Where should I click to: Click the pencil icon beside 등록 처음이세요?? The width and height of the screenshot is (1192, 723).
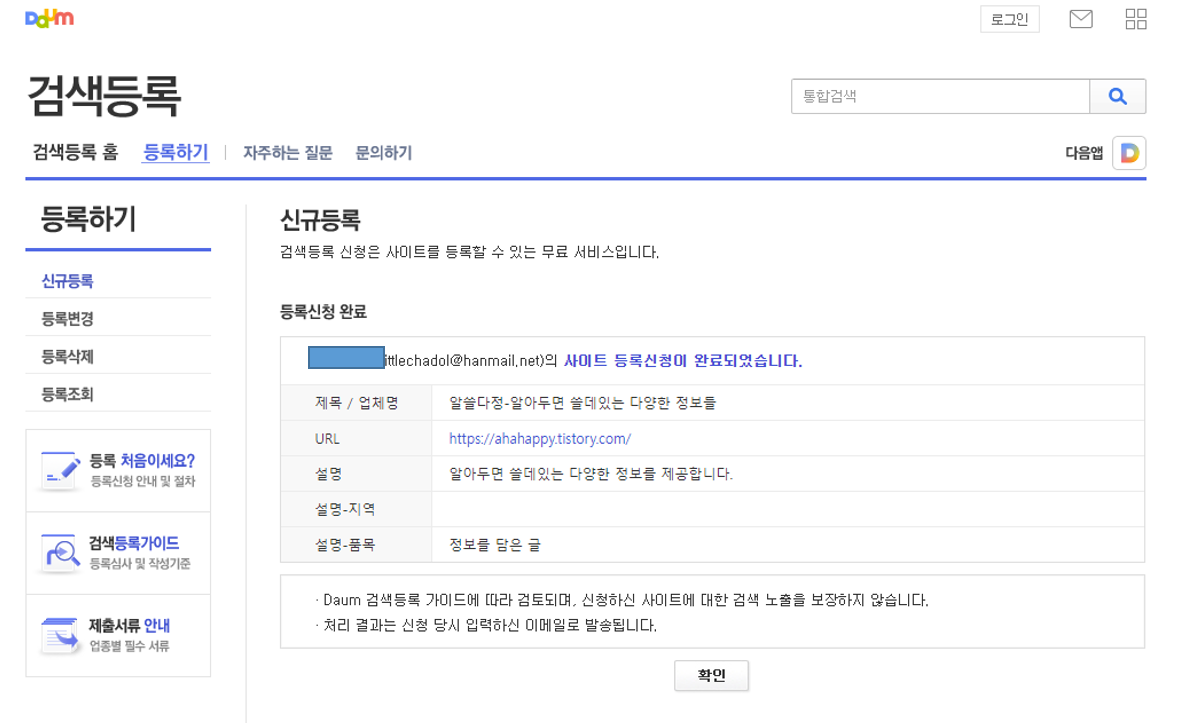pyautogui.click(x=61, y=471)
